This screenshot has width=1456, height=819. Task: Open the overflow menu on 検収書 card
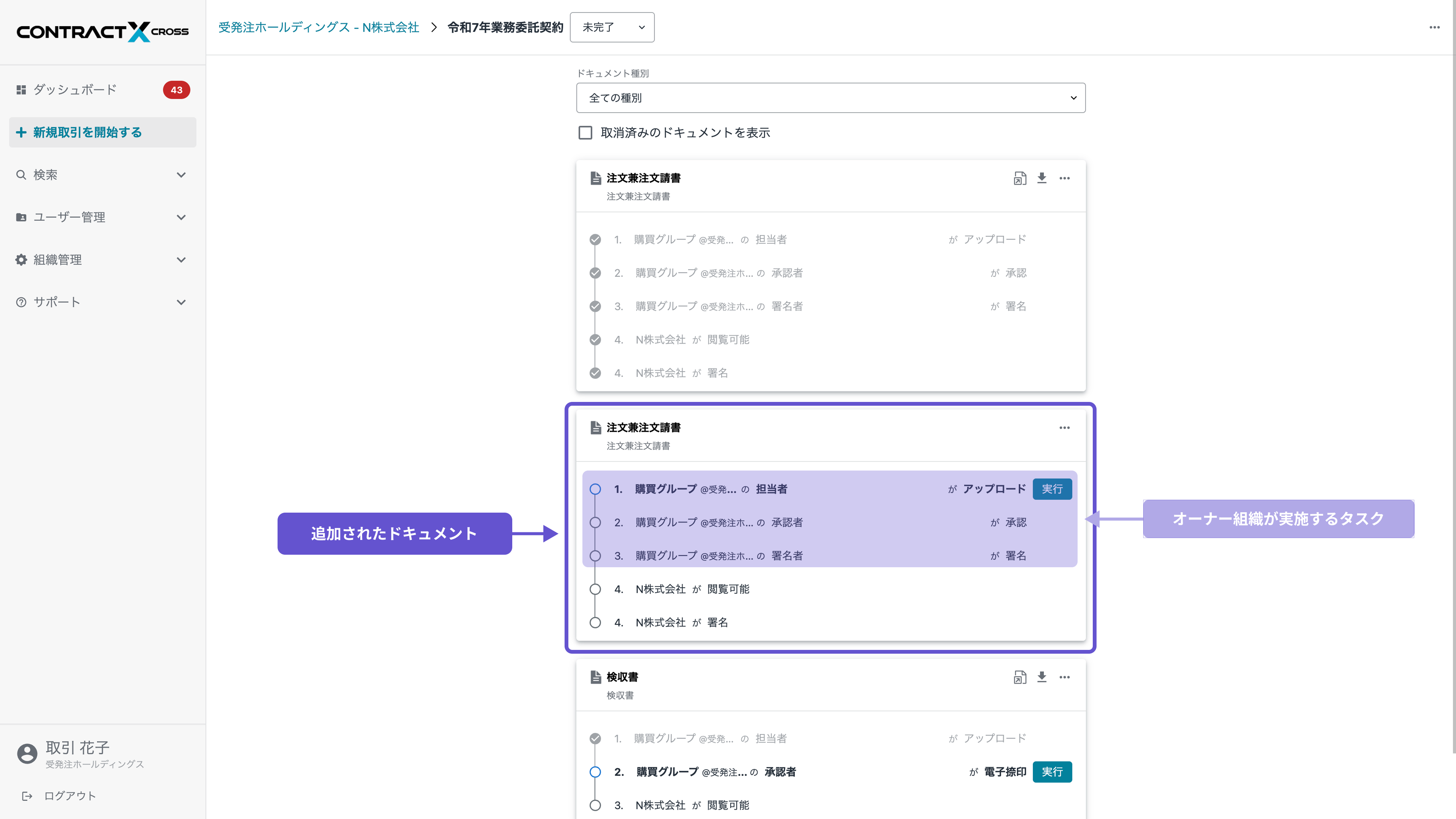click(x=1065, y=676)
